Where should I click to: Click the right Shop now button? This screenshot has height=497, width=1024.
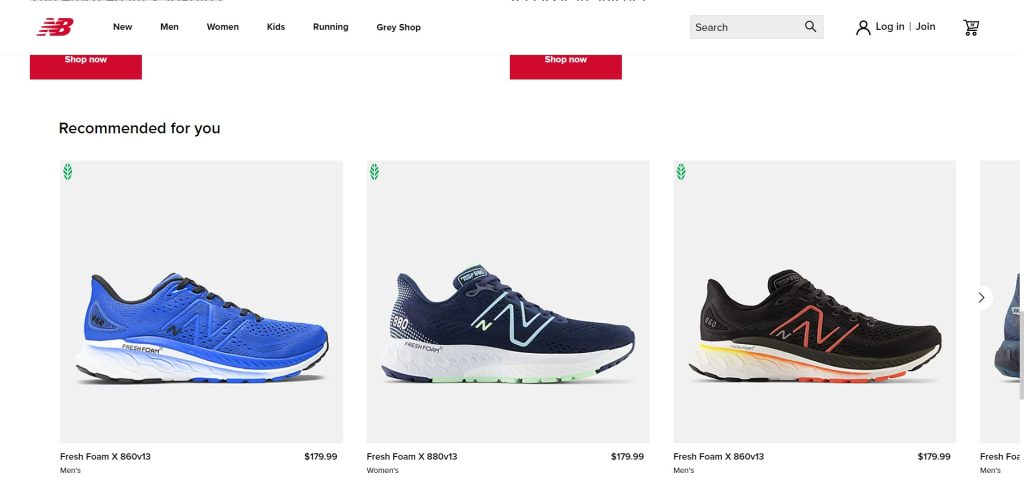point(566,61)
